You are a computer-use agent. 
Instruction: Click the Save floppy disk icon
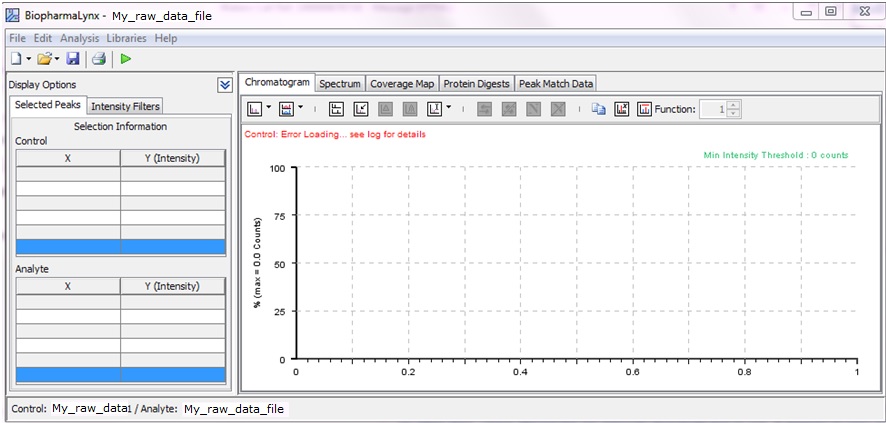coord(73,59)
